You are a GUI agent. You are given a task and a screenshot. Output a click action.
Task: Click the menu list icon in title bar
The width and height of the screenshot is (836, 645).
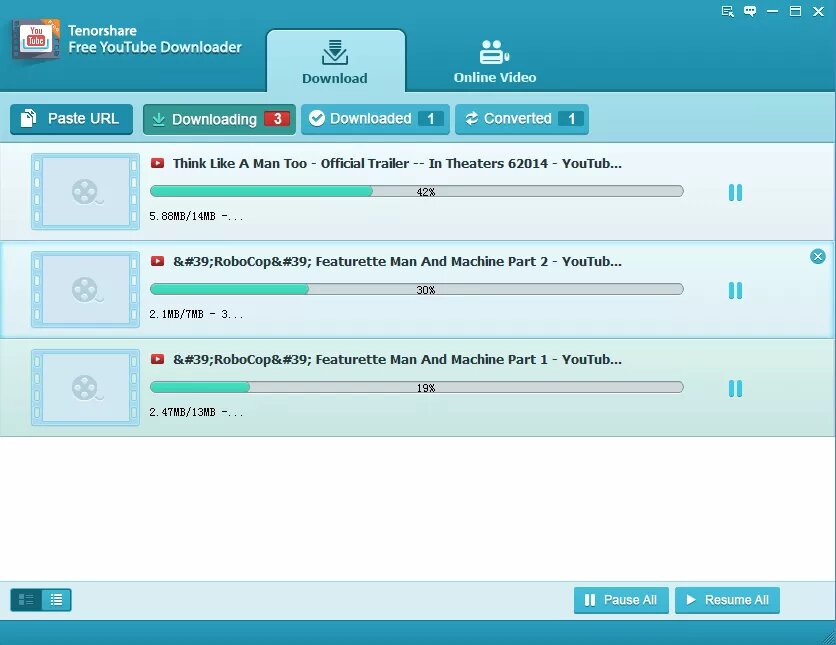(x=728, y=11)
